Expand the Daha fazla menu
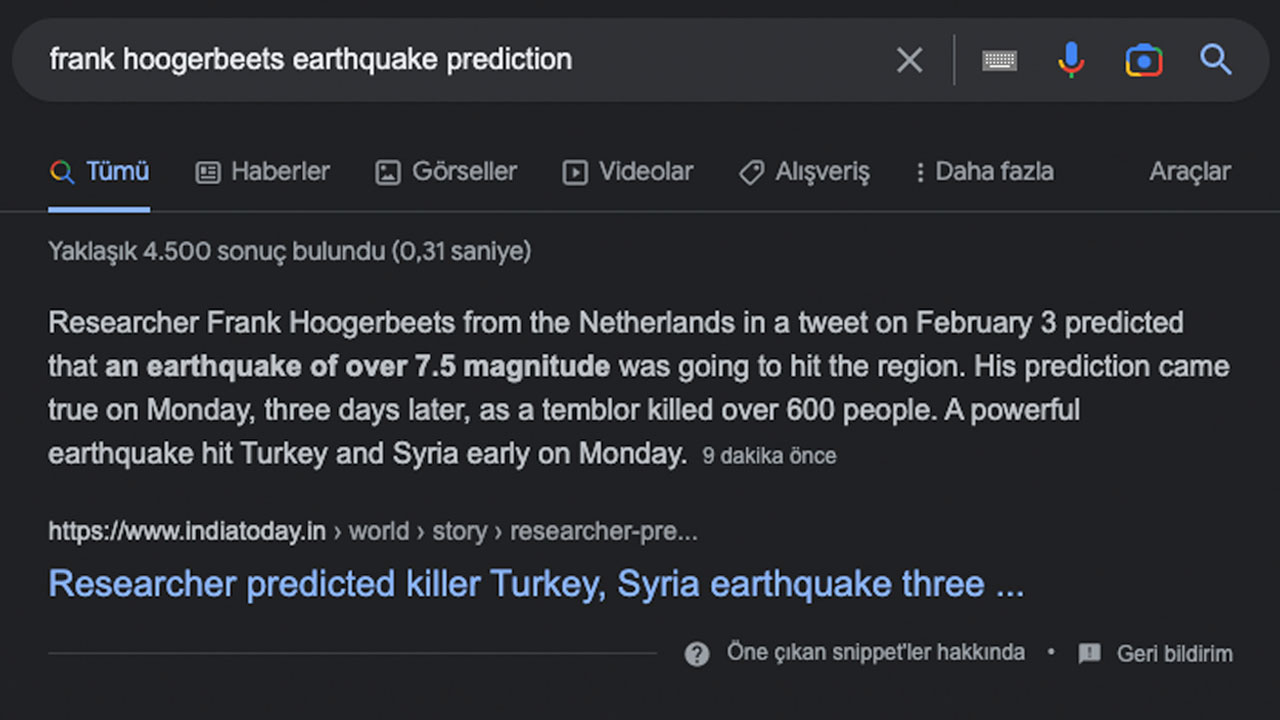The image size is (1280, 720). pos(985,171)
